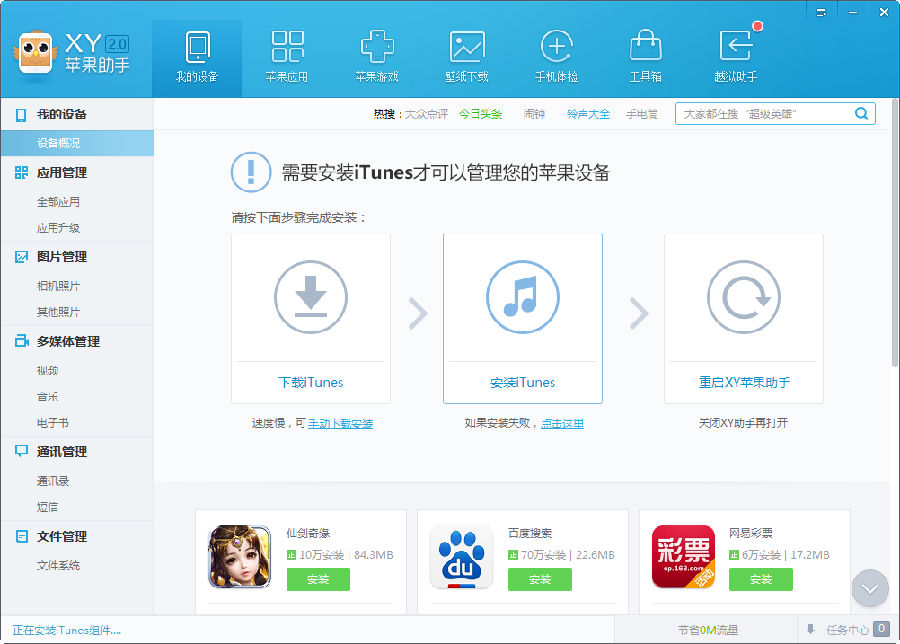Image resolution: width=900 pixels, height=644 pixels.
Task: Open the 我的设备 top navigation tab
Action: (x=197, y=58)
